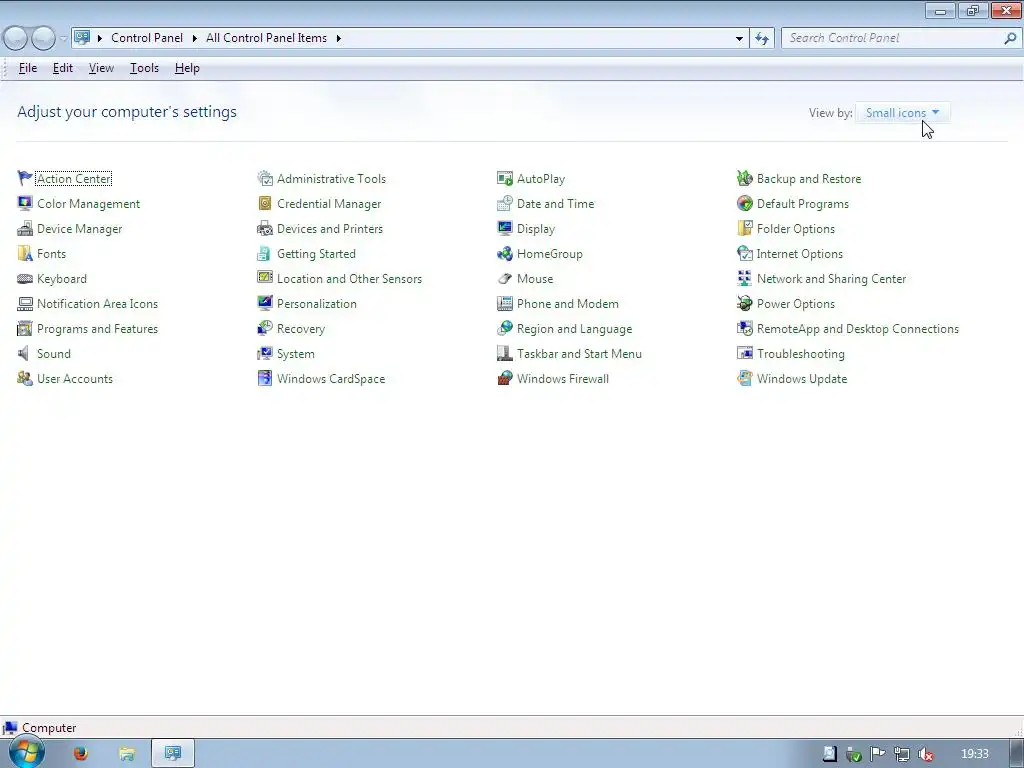1024x768 pixels.
Task: Click the Windows Update icon
Action: [744, 378]
